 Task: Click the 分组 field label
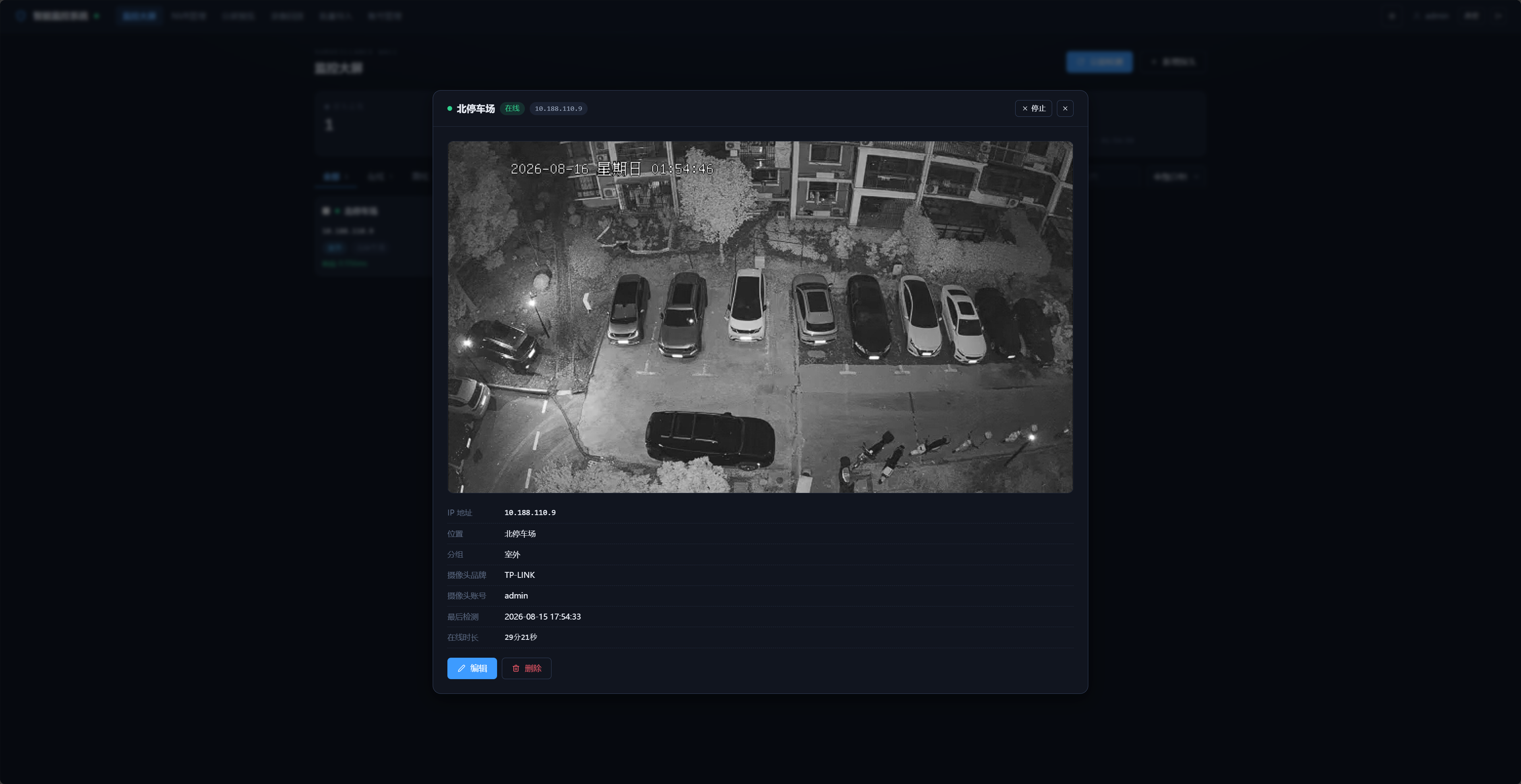pyautogui.click(x=455, y=554)
